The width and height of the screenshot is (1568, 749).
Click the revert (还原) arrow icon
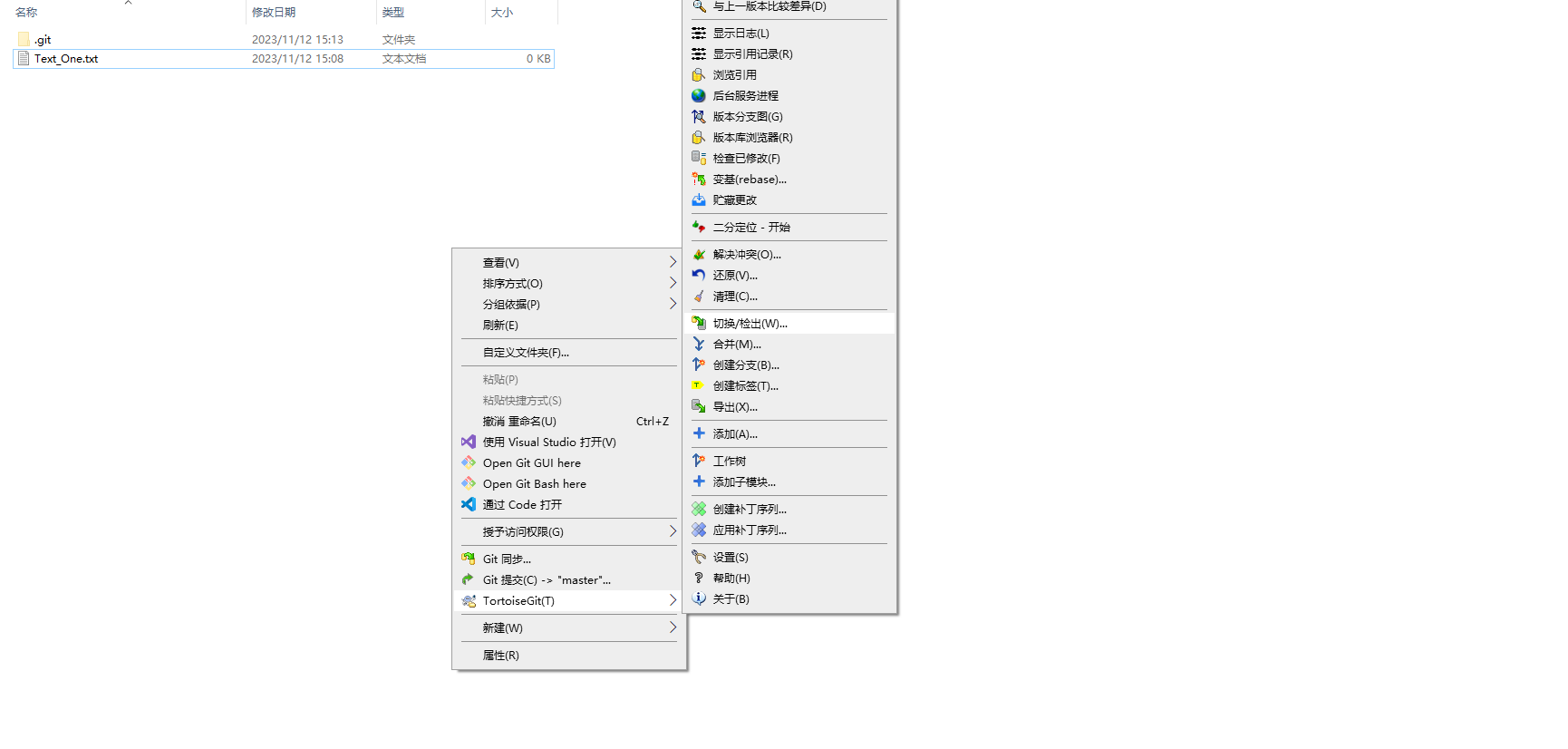pos(699,275)
